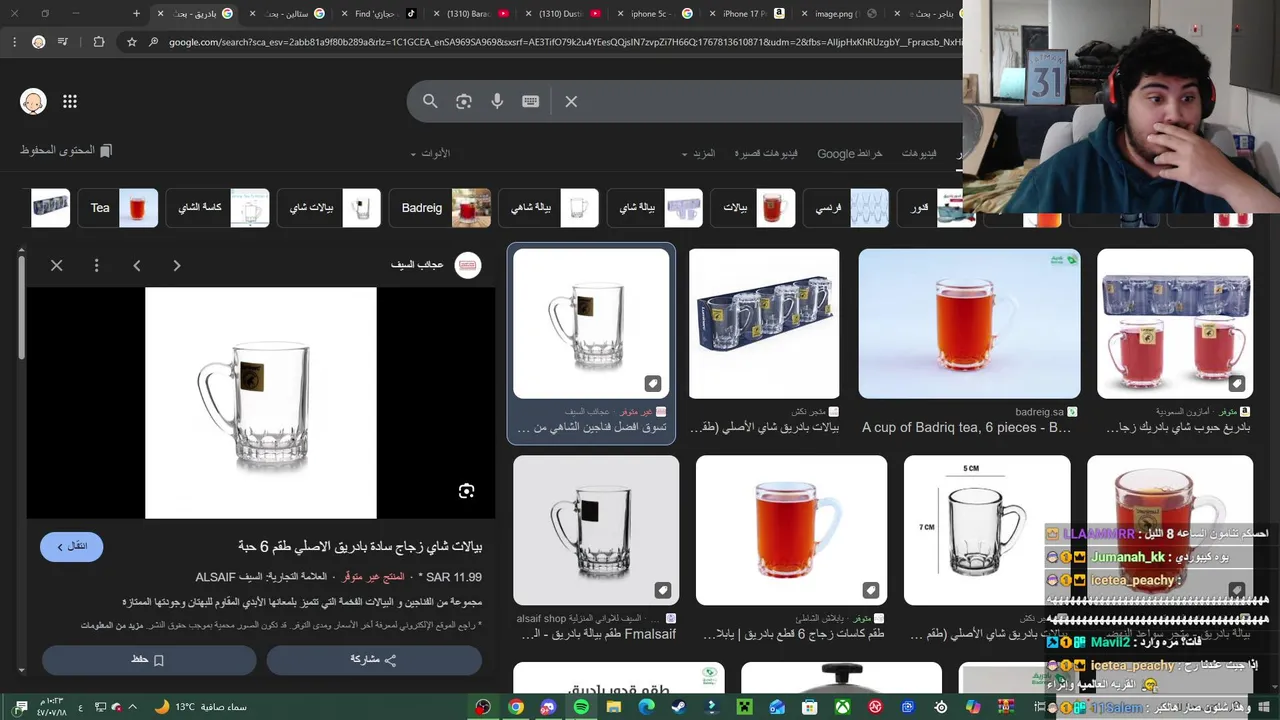Search inside the preview image with Lens
Image resolution: width=1280 pixels, height=720 pixels.
466,491
